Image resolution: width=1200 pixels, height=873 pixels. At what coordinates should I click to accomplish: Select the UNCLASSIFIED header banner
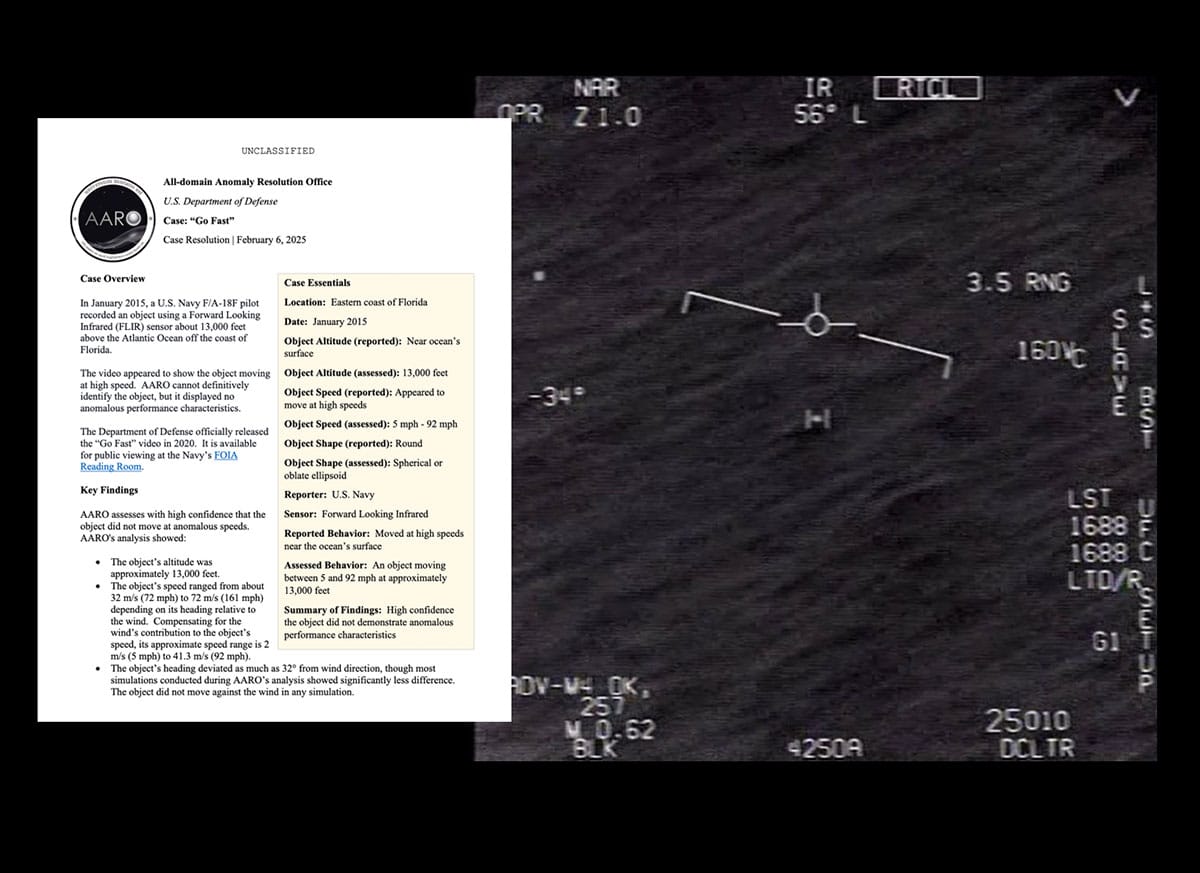(277, 150)
